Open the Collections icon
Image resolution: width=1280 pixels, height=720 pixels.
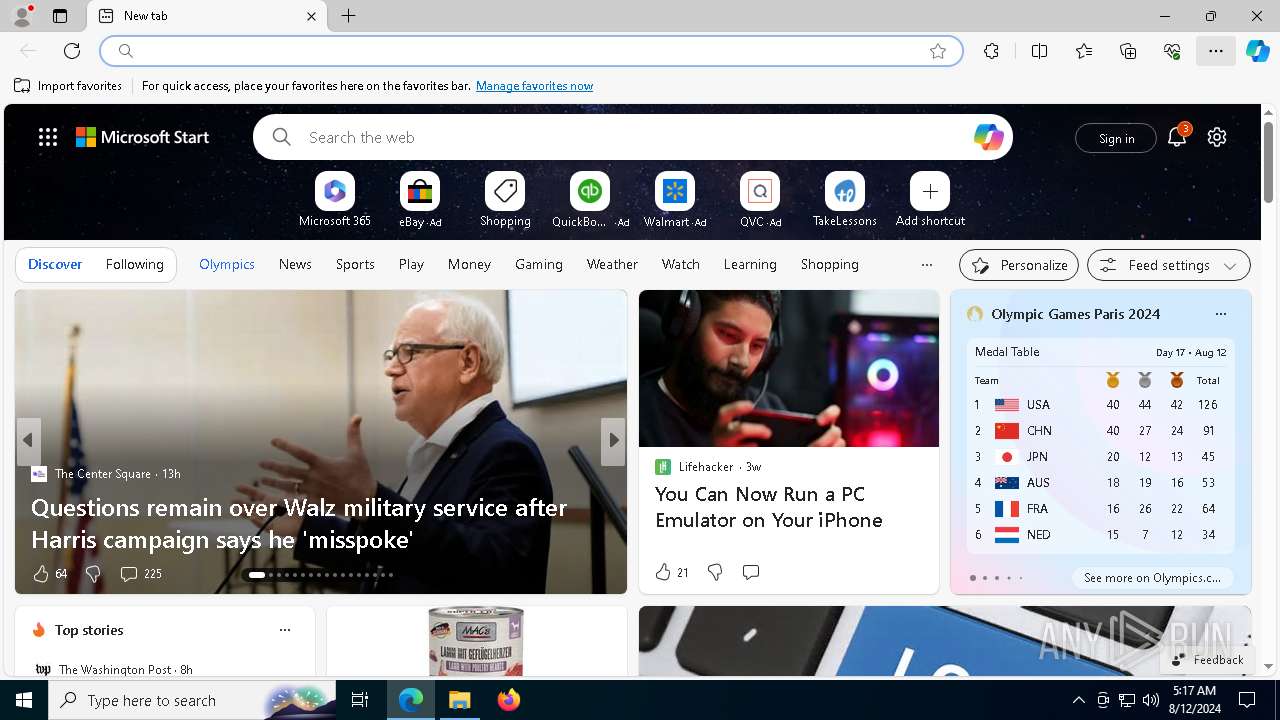[x=1128, y=51]
